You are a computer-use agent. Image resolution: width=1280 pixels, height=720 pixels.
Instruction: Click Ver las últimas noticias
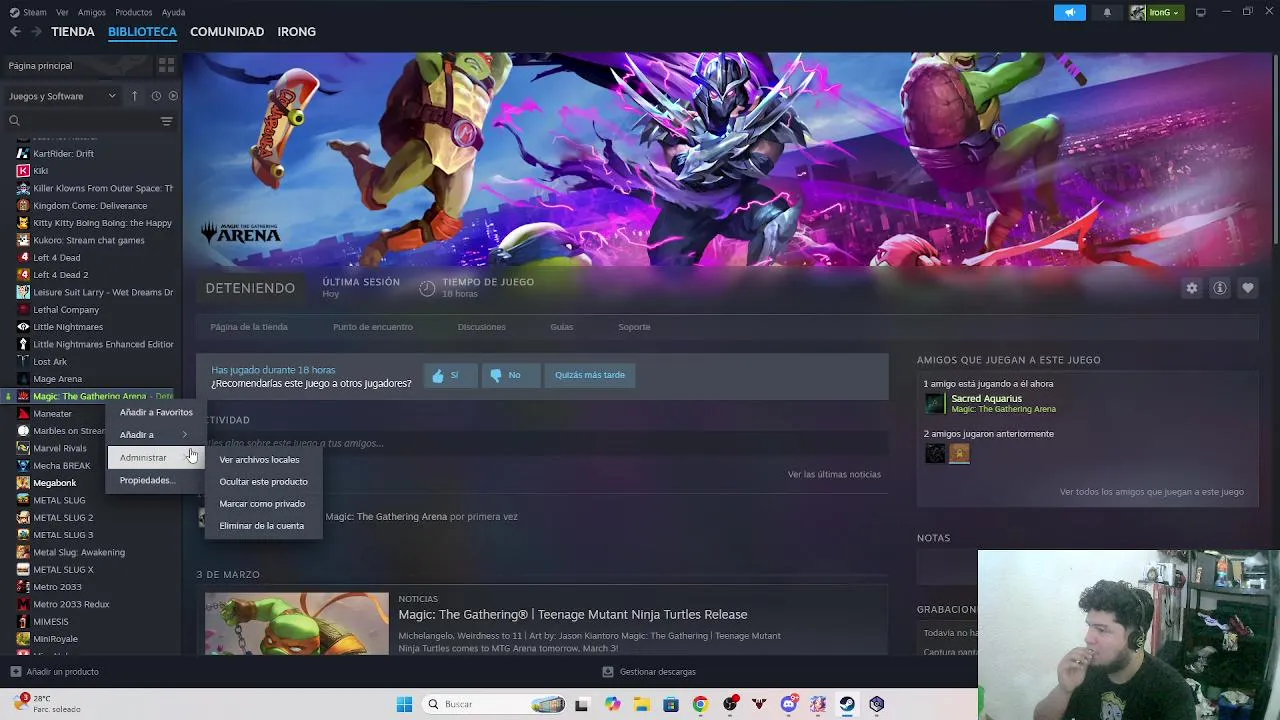(834, 474)
